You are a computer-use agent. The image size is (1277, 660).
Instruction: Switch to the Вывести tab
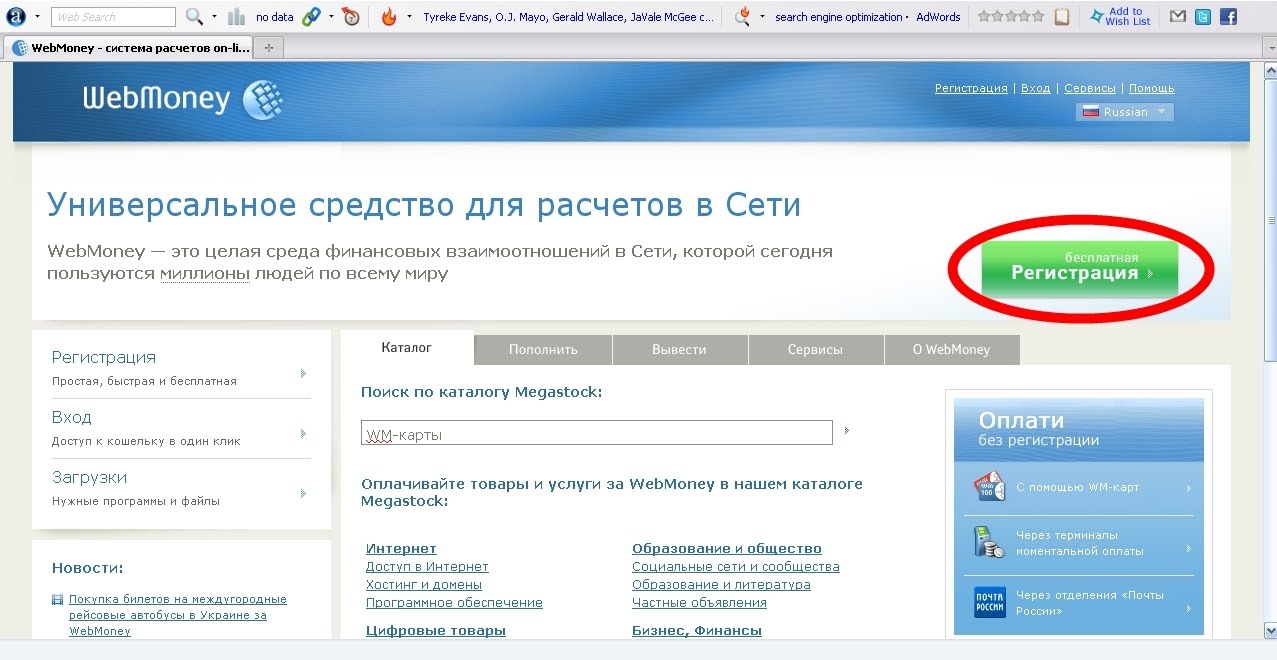point(679,350)
